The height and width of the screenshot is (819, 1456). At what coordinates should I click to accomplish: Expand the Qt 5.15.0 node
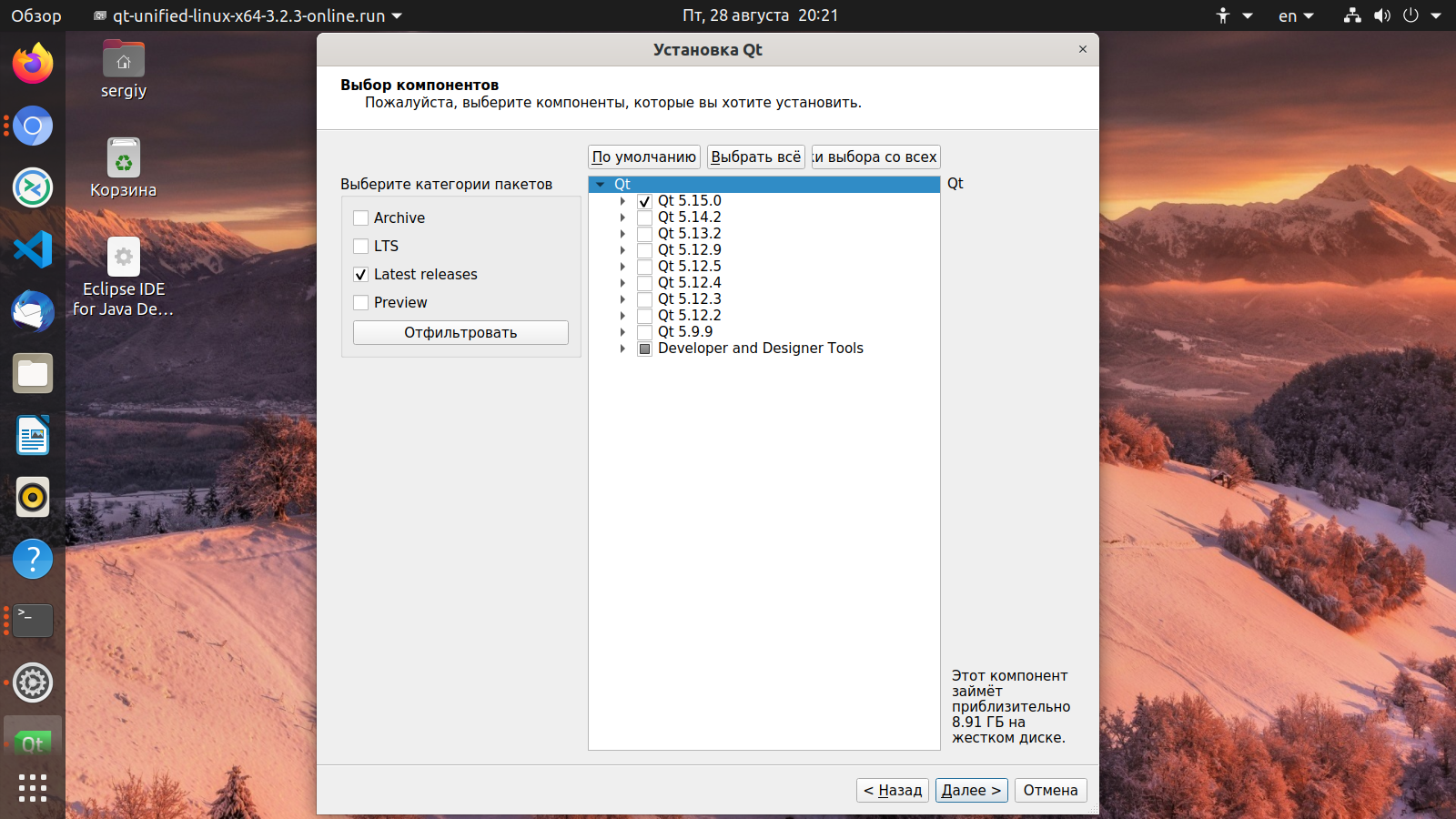point(622,201)
